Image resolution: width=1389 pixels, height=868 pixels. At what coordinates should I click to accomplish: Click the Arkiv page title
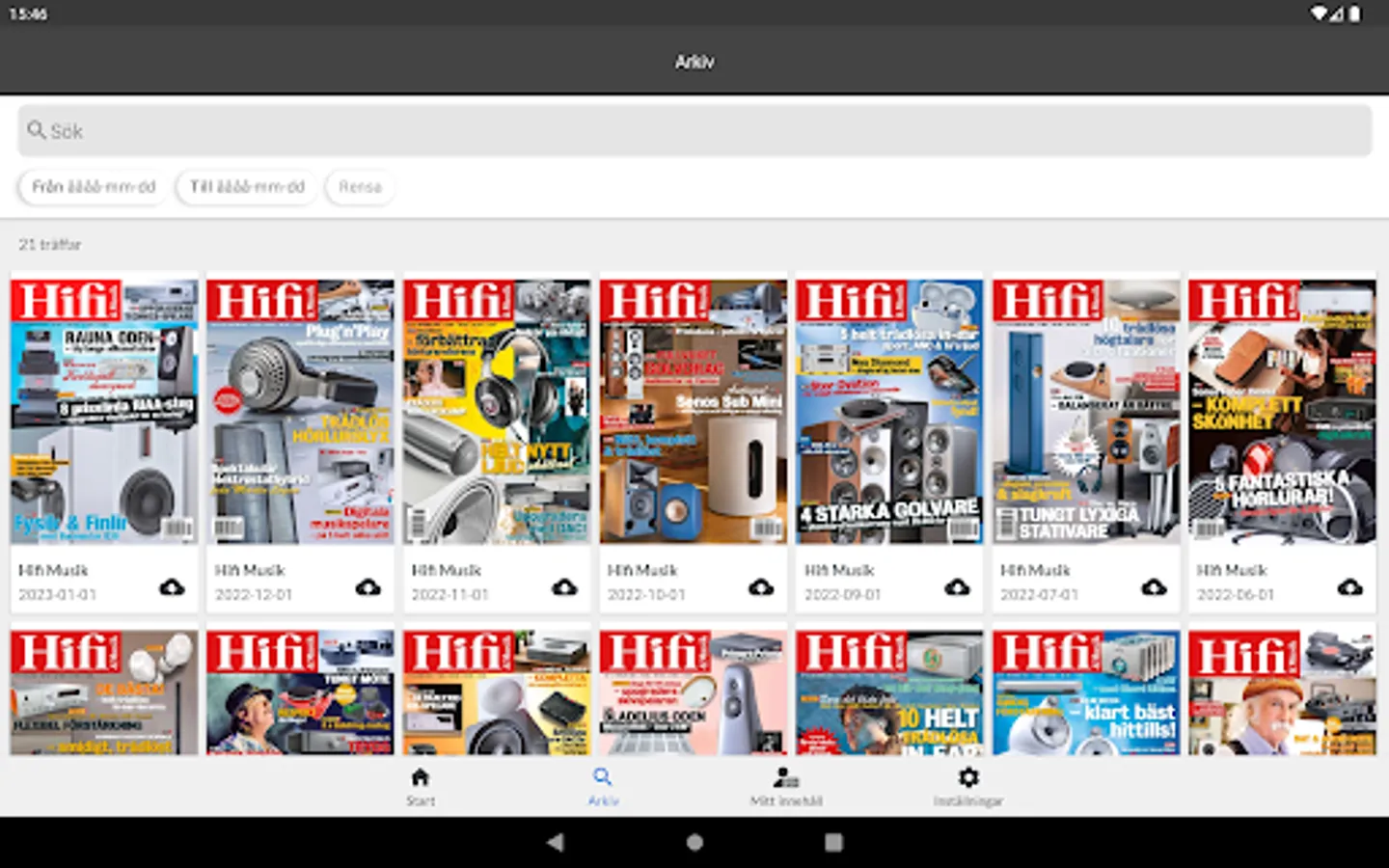tap(694, 62)
